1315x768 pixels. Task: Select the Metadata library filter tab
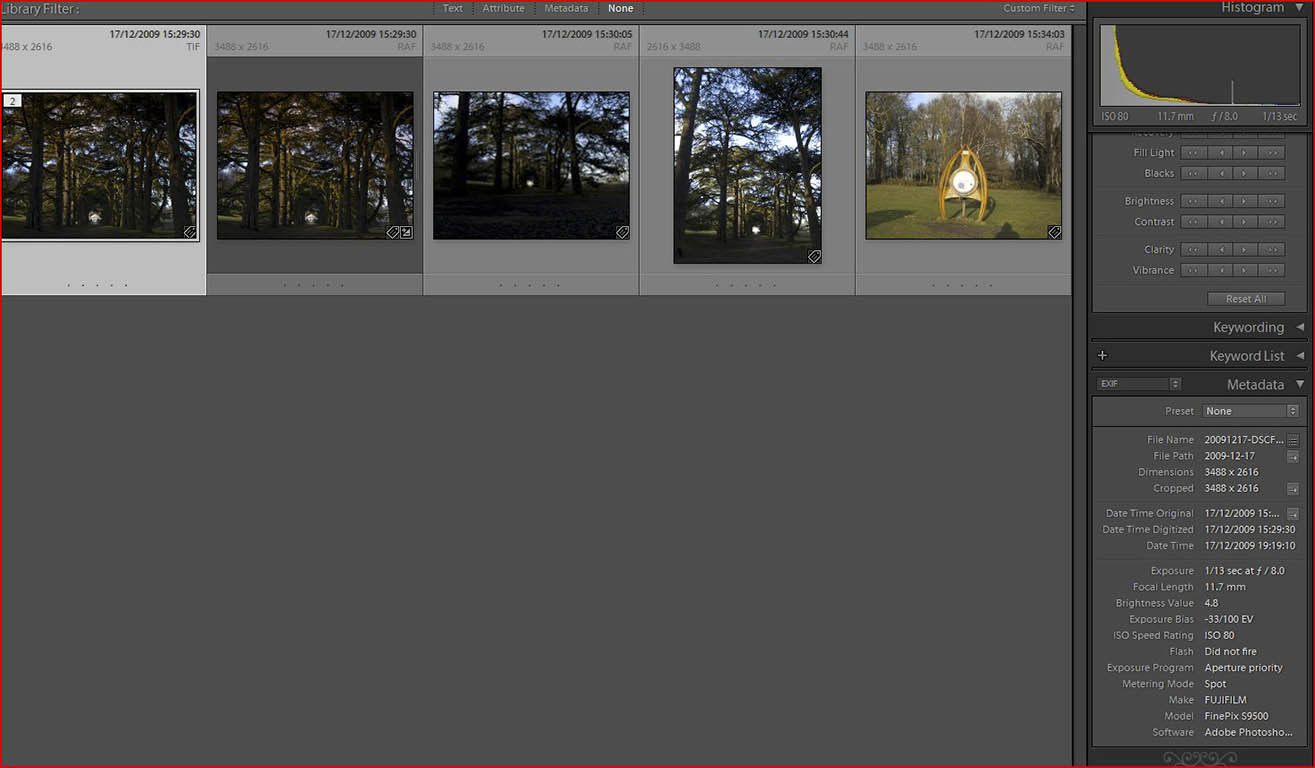566,8
